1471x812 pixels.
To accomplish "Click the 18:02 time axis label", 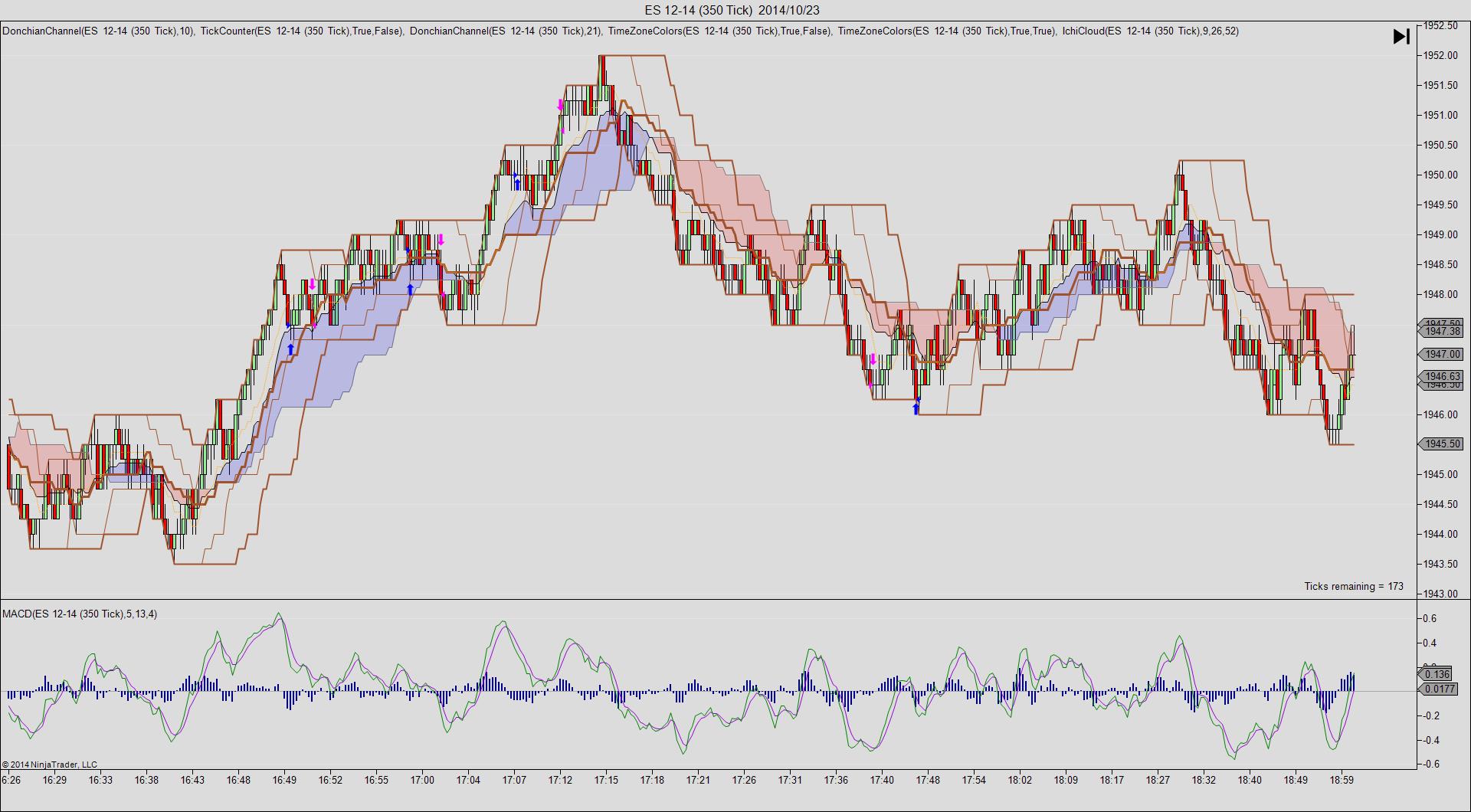I will 1020,780.
